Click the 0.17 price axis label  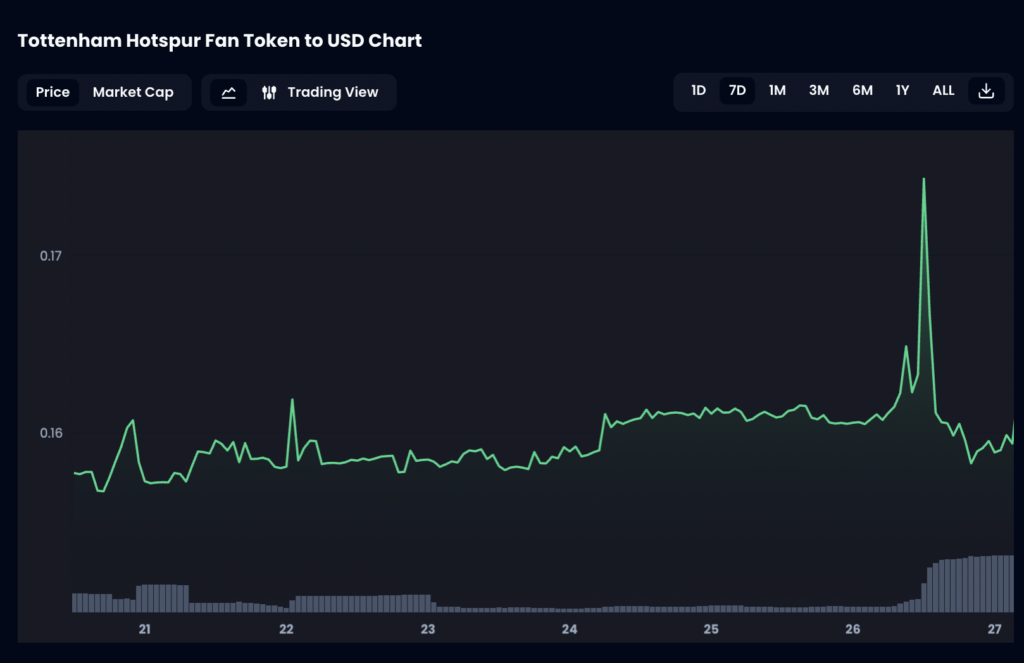tap(51, 256)
